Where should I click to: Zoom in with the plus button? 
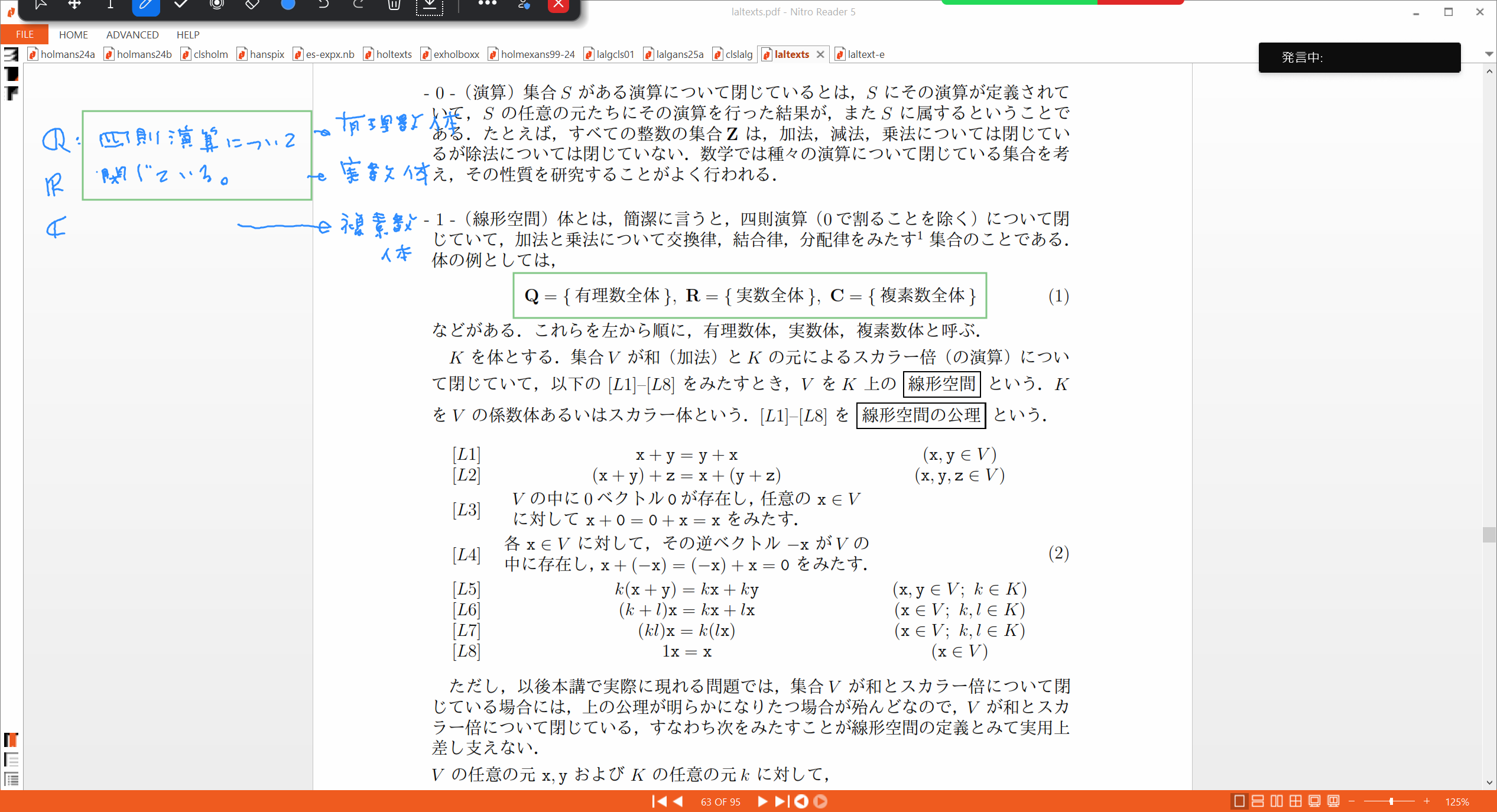(1427, 801)
